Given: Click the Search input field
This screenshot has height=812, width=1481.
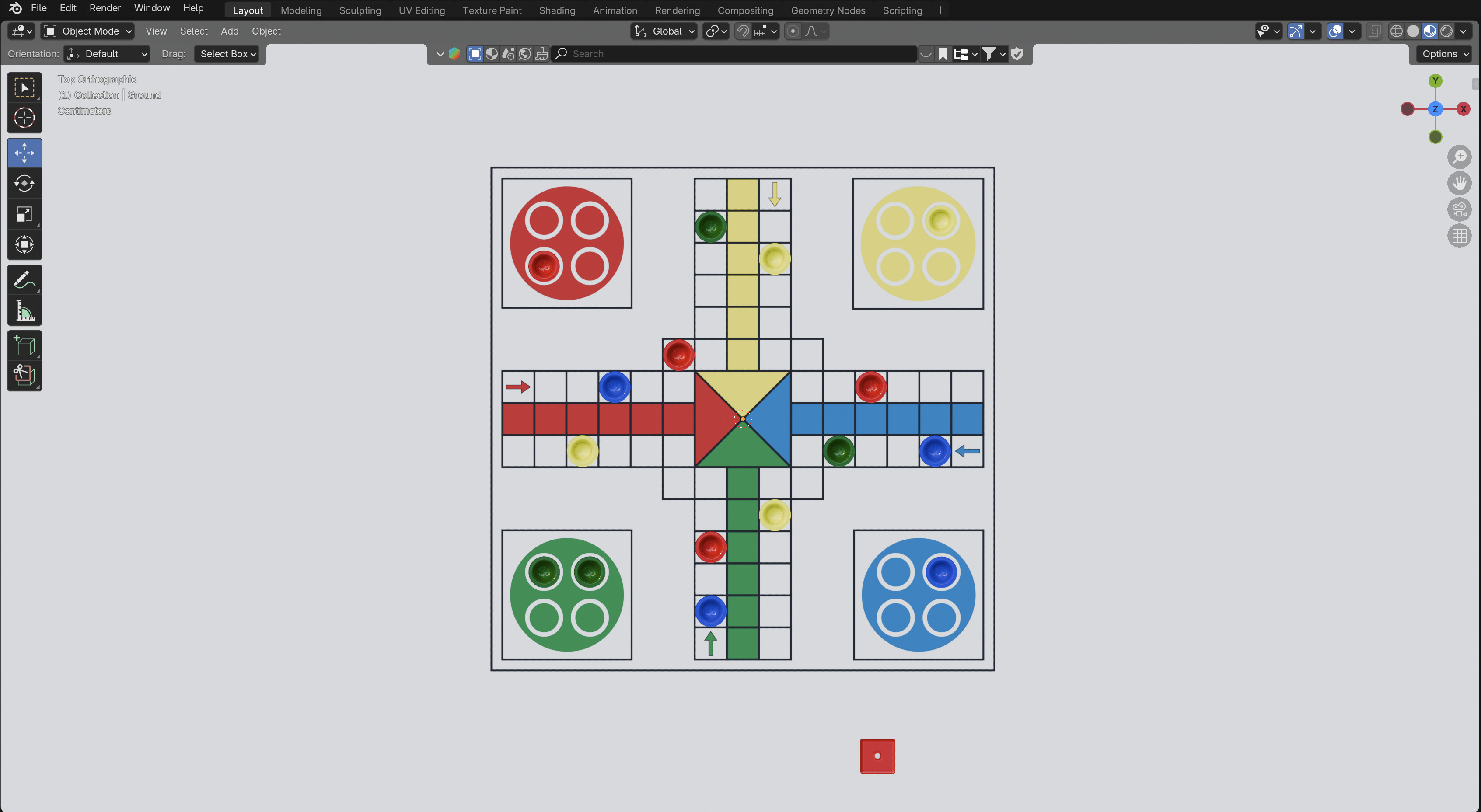Looking at the screenshot, I should pyautogui.click(x=734, y=53).
